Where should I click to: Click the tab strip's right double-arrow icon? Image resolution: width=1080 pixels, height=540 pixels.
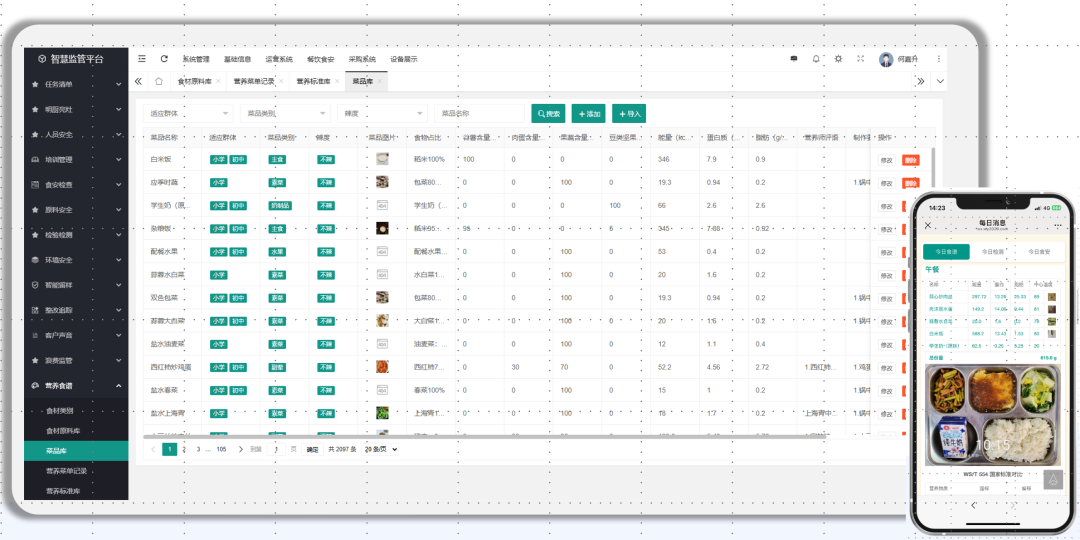coord(921,81)
